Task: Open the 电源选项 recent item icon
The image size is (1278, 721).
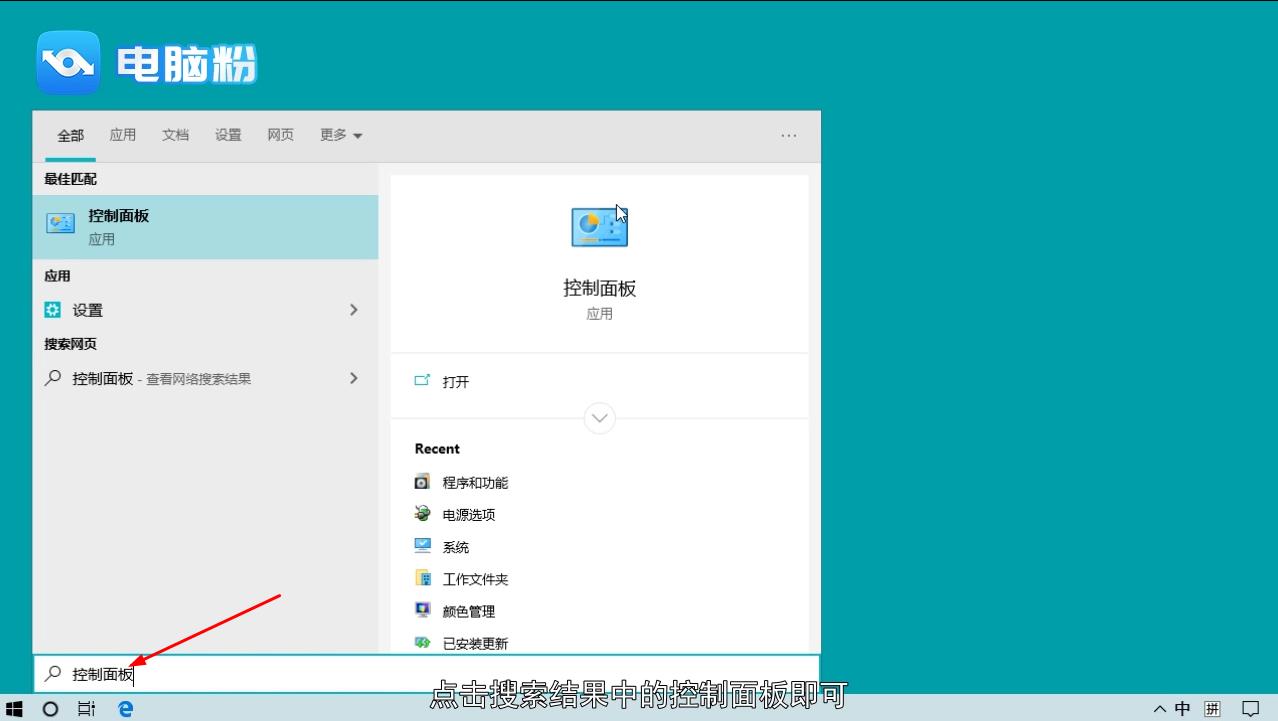Action: (422, 514)
